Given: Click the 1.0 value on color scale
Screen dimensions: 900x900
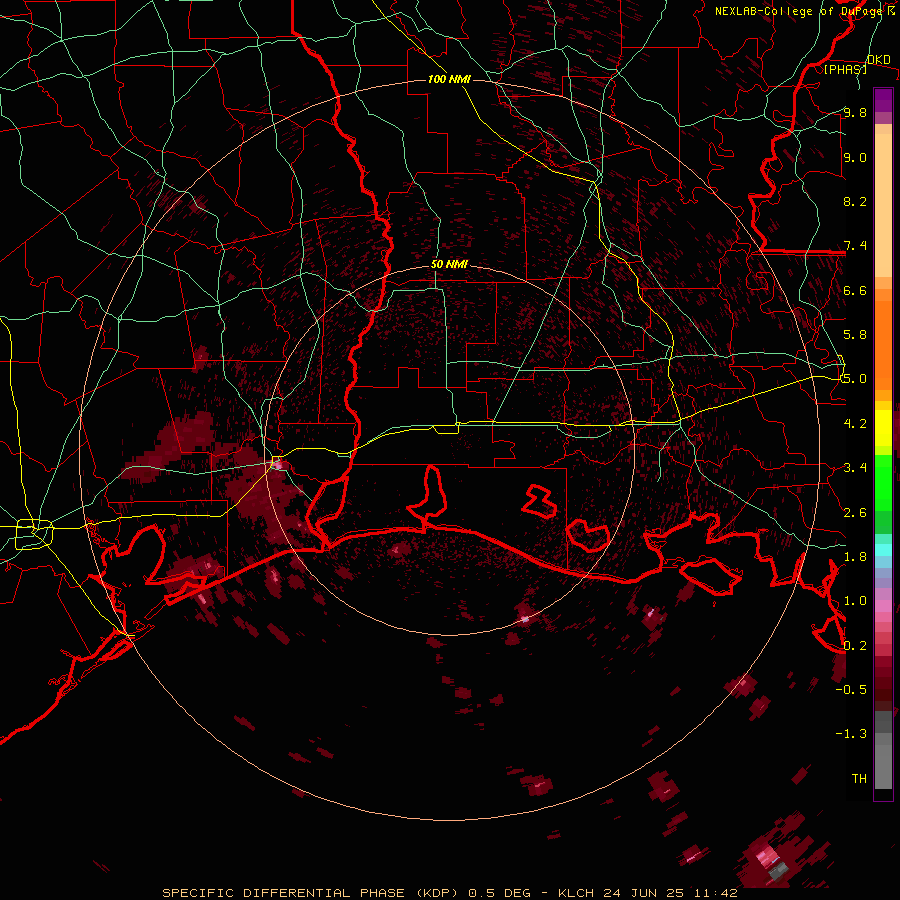Looking at the screenshot, I should [855, 601].
